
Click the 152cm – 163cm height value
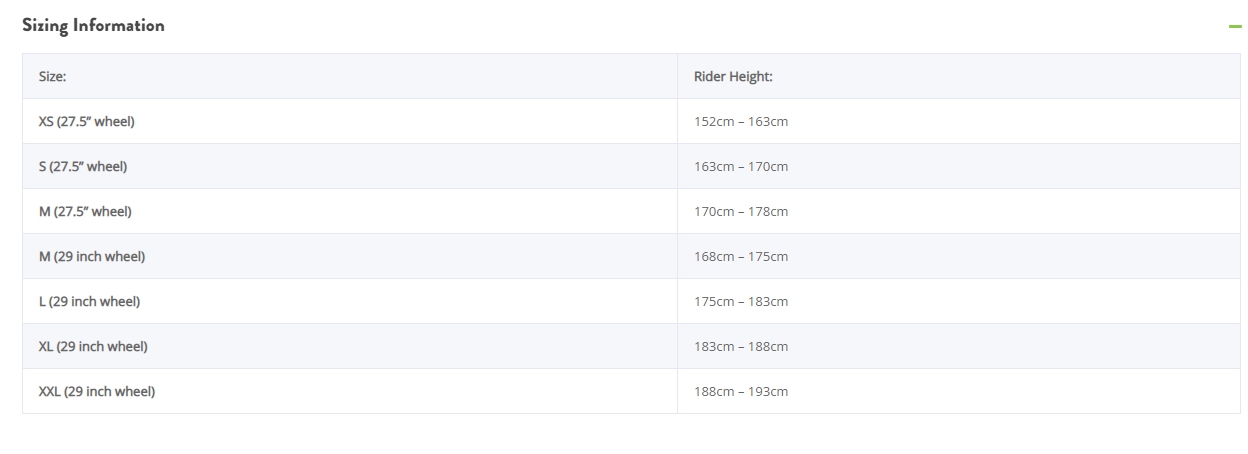tap(741, 122)
